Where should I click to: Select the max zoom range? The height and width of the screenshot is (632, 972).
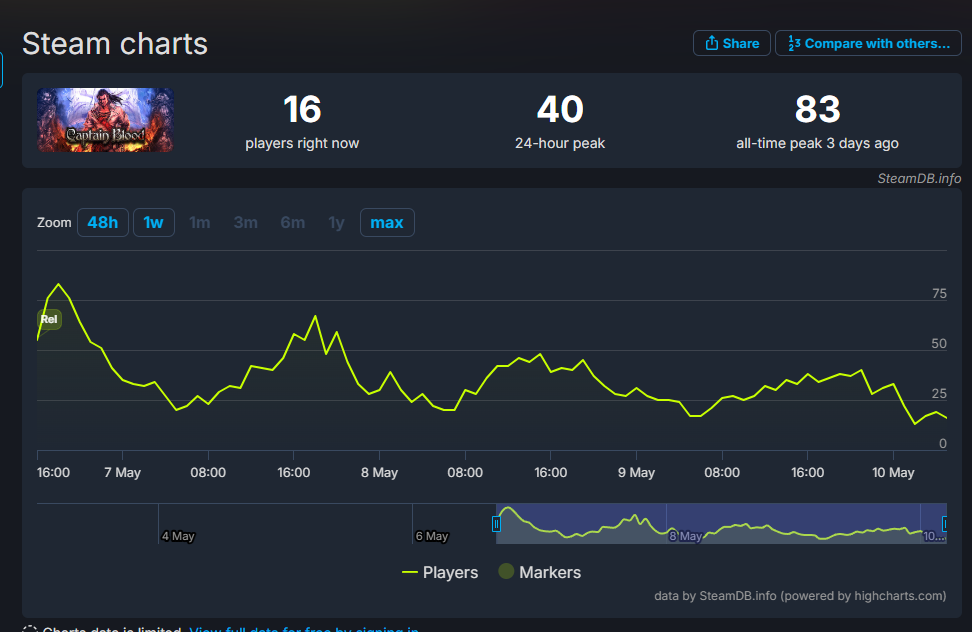[x=387, y=222]
